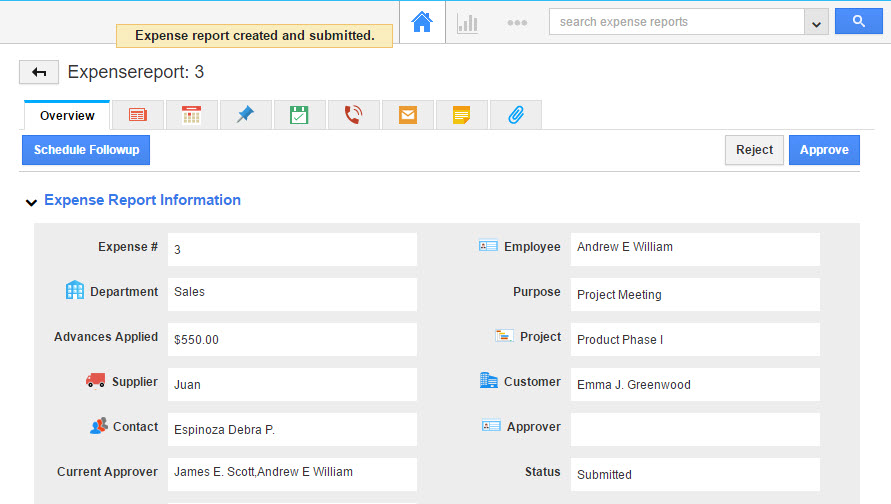This screenshot has height=504, width=891.
Task: Click the Schedule Followup button
Action: point(86,150)
